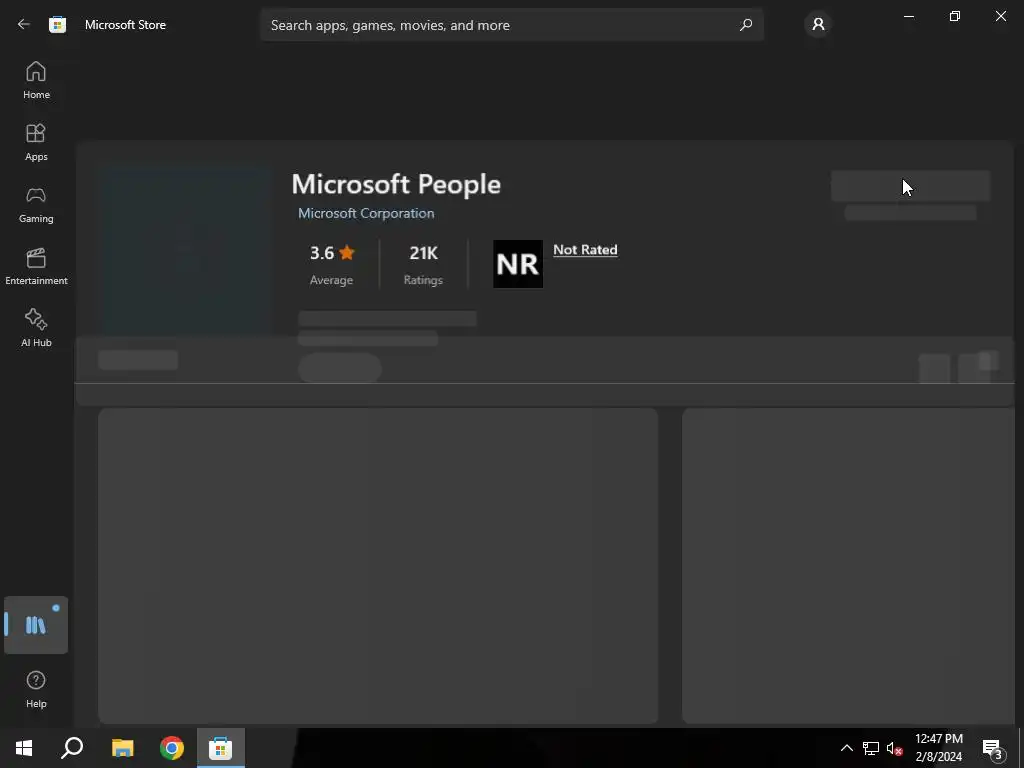This screenshot has width=1024, height=768.
Task: Open the Home section in sidebar
Action: [36, 80]
